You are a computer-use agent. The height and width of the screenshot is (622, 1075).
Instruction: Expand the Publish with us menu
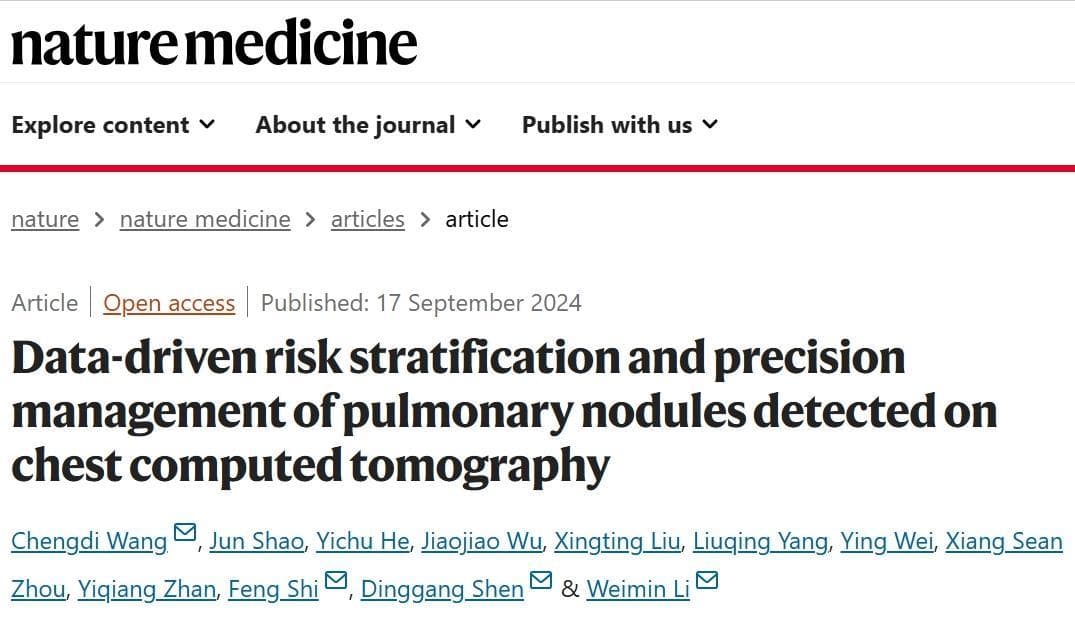(620, 125)
